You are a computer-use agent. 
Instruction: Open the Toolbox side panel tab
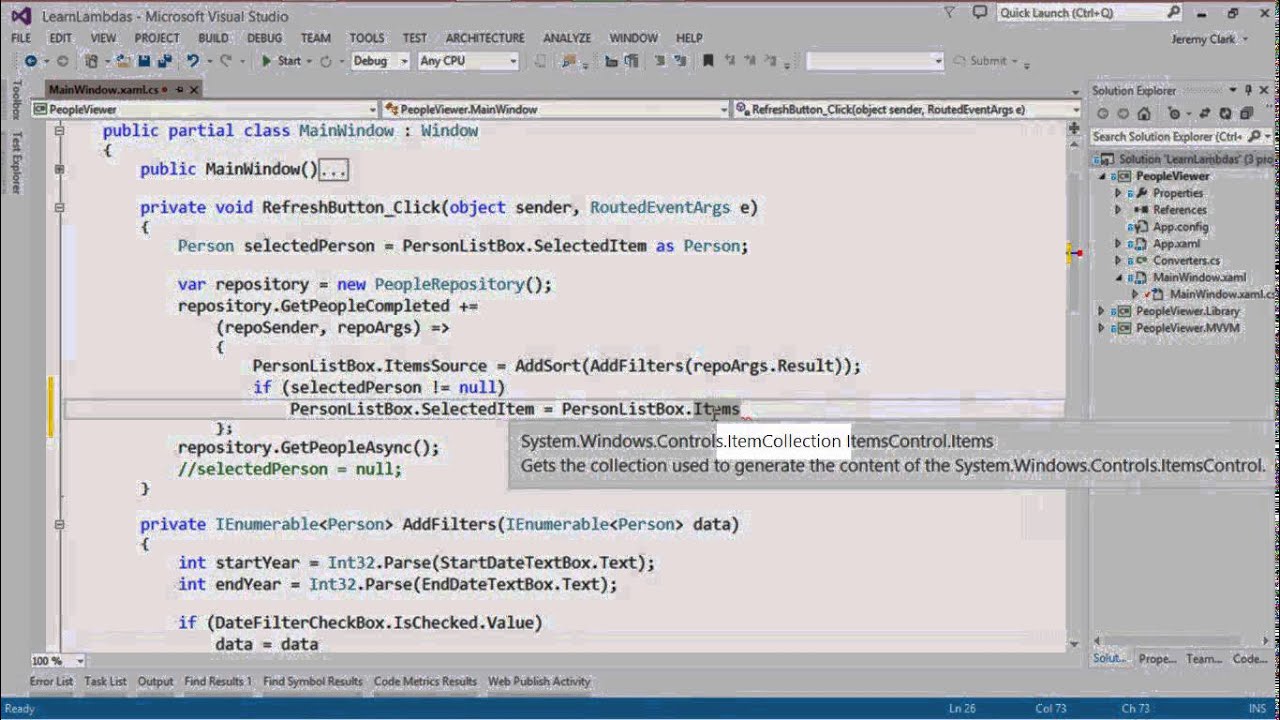click(x=14, y=100)
